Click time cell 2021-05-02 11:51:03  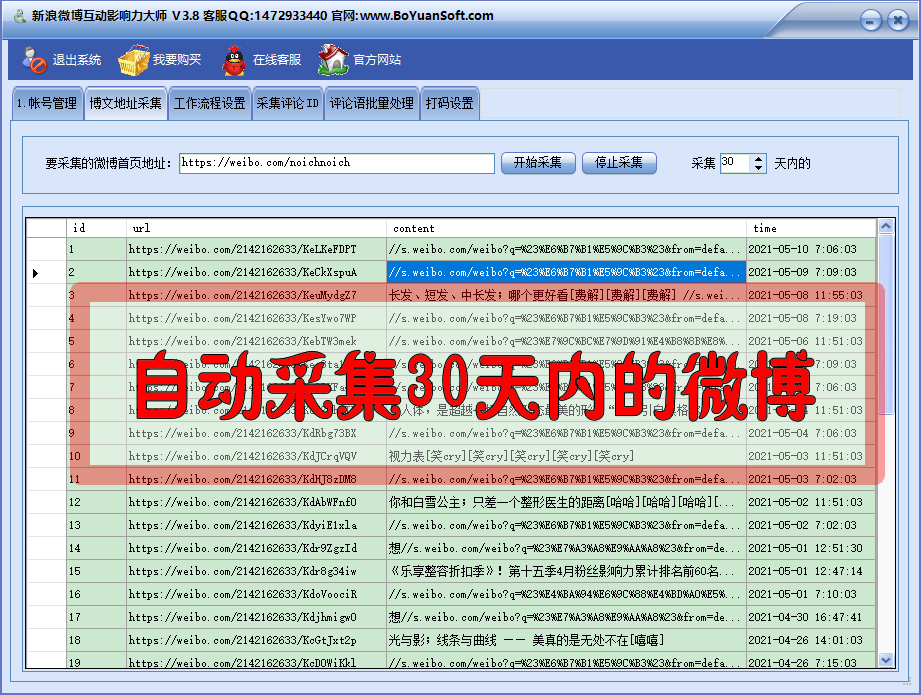click(x=811, y=502)
